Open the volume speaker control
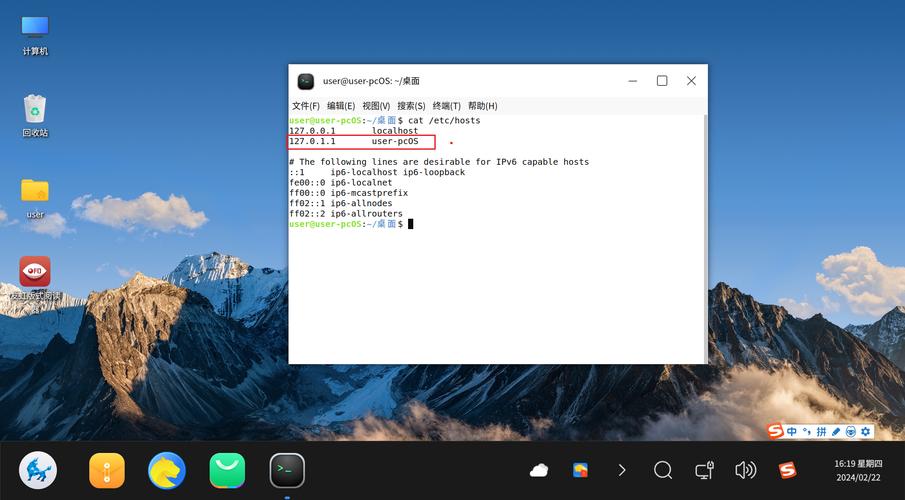This screenshot has width=905, height=500. click(x=745, y=470)
